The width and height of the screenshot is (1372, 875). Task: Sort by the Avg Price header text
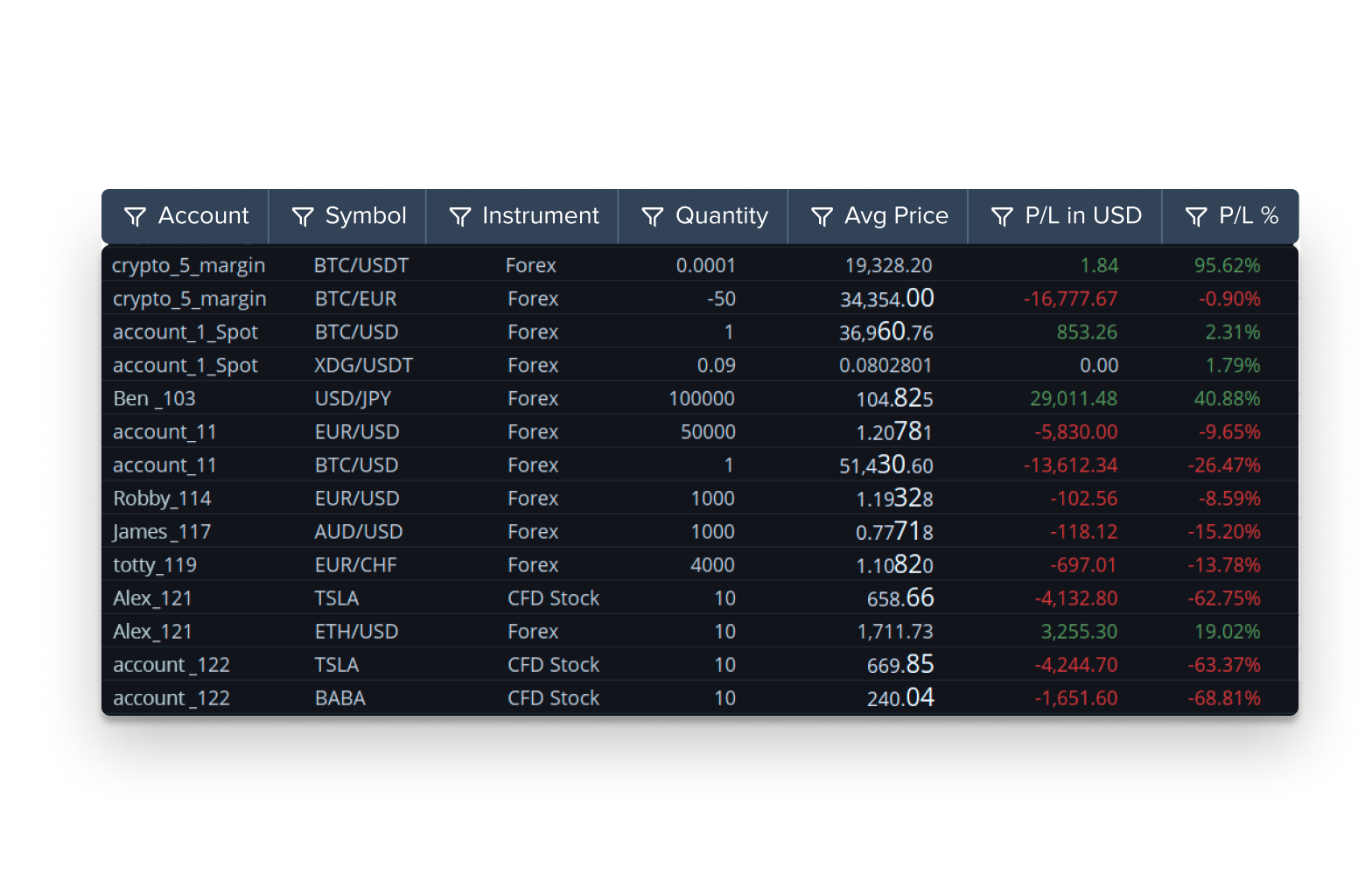pos(896,216)
